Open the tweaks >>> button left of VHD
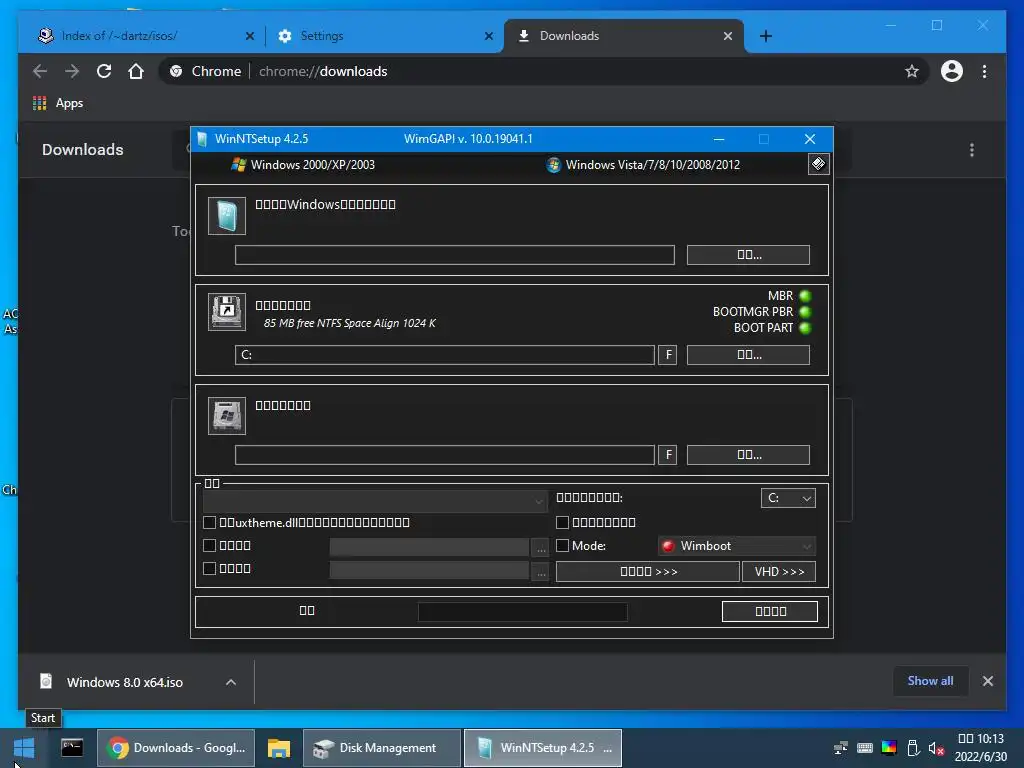This screenshot has width=1024, height=768. pos(648,571)
